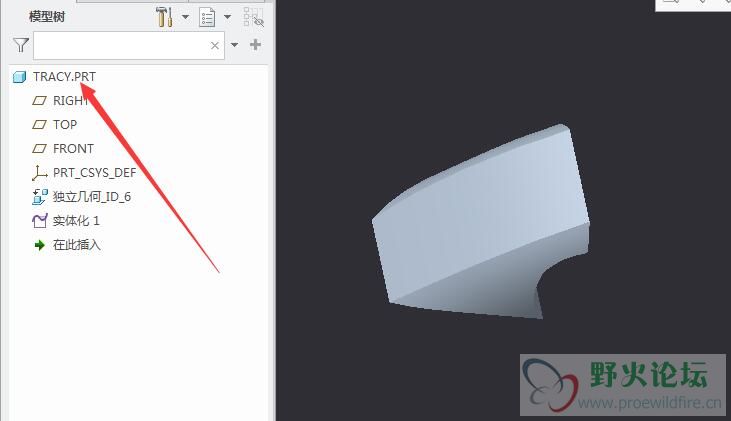
Task: Expand the settings tool dropdown arrow
Action: [185, 17]
